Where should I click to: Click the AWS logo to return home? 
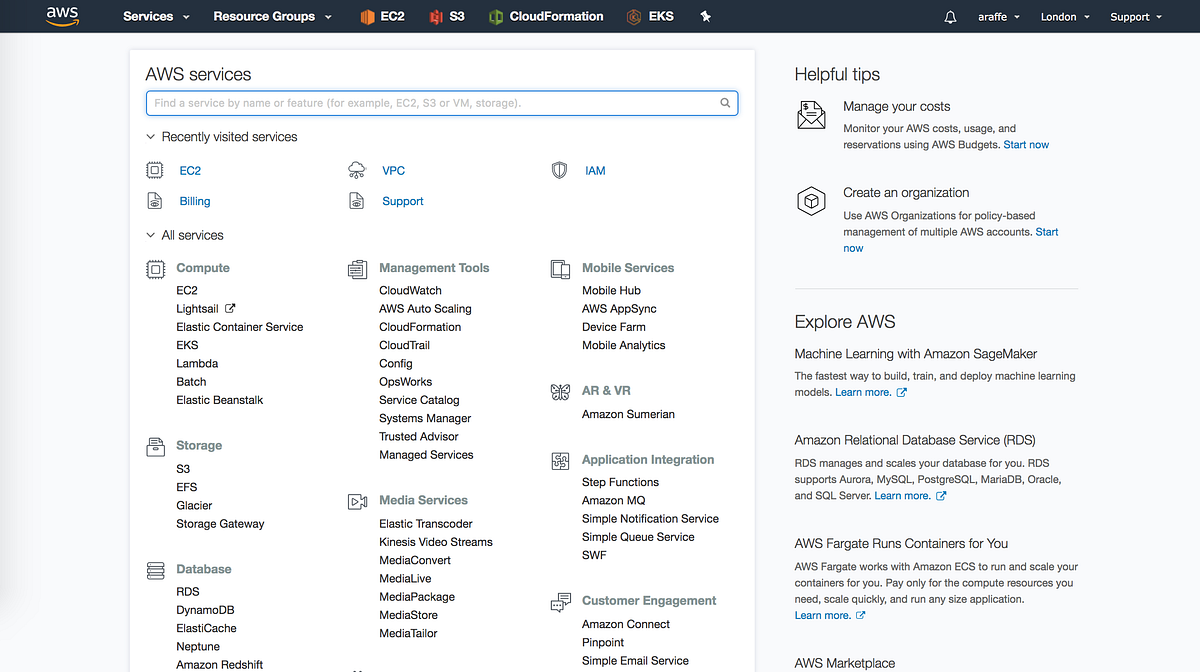(x=62, y=16)
